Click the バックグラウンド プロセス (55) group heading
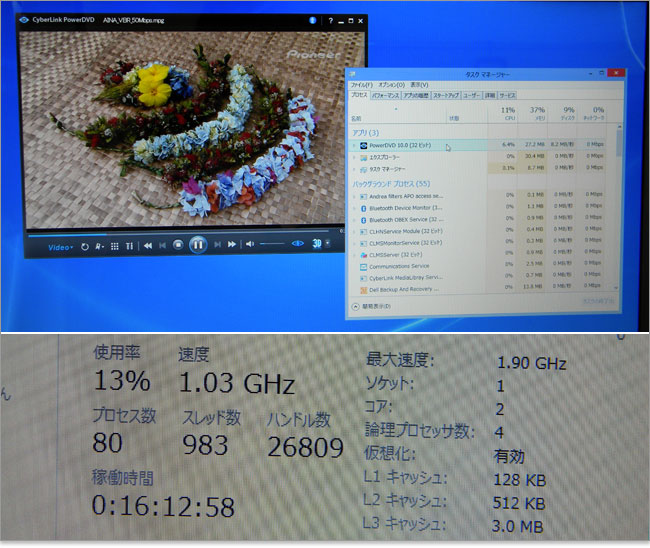650x548 pixels. (391, 184)
